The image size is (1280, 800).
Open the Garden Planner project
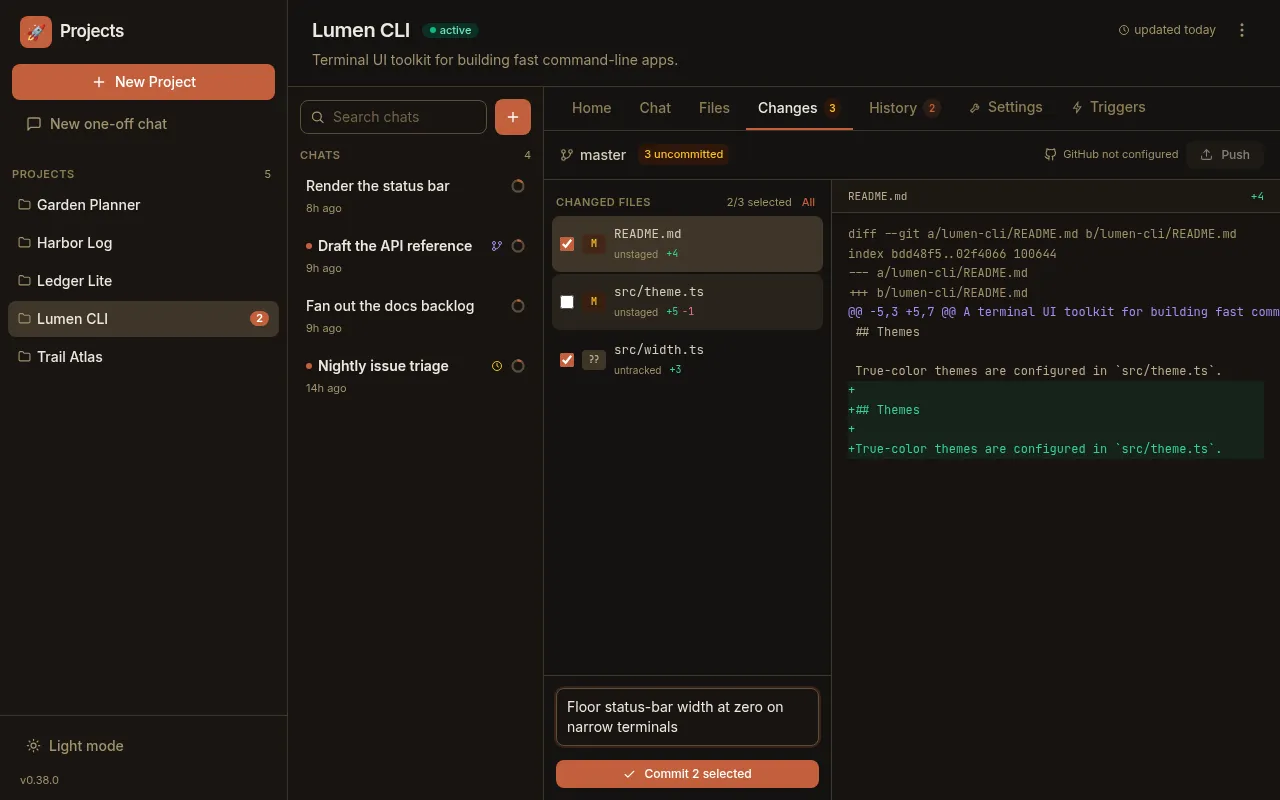click(x=143, y=205)
